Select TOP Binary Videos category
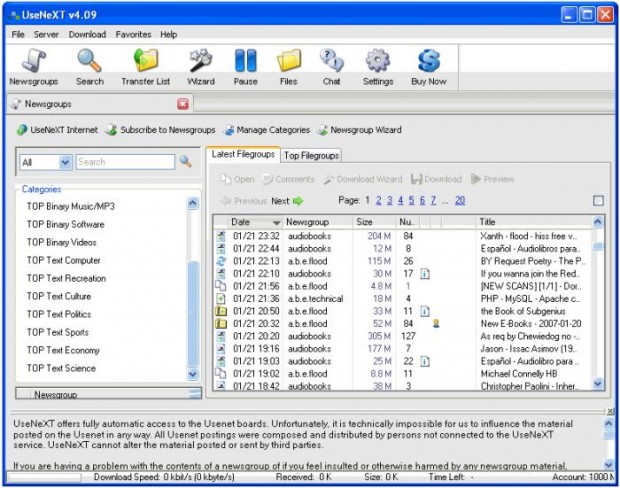620x488 pixels. (x=62, y=242)
